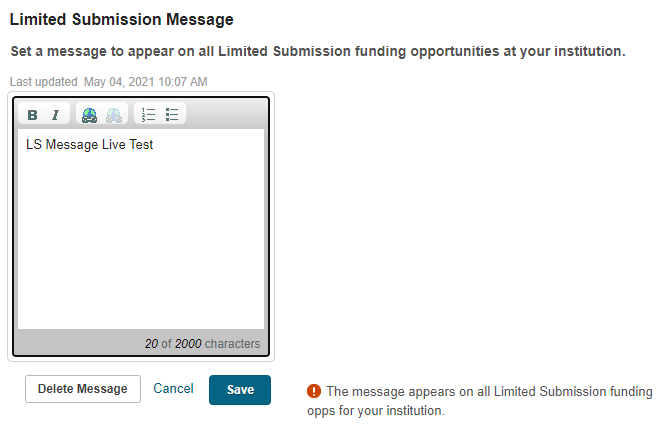Click the grey footer bar of the editor

(80, 343)
